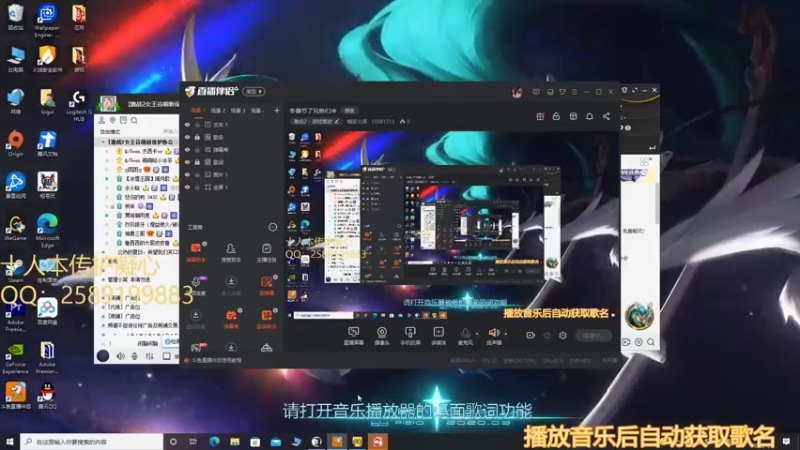Open the 歌词助手 lyric tool in the toolbox
Screen dimensions: 800x450
tap(266, 318)
